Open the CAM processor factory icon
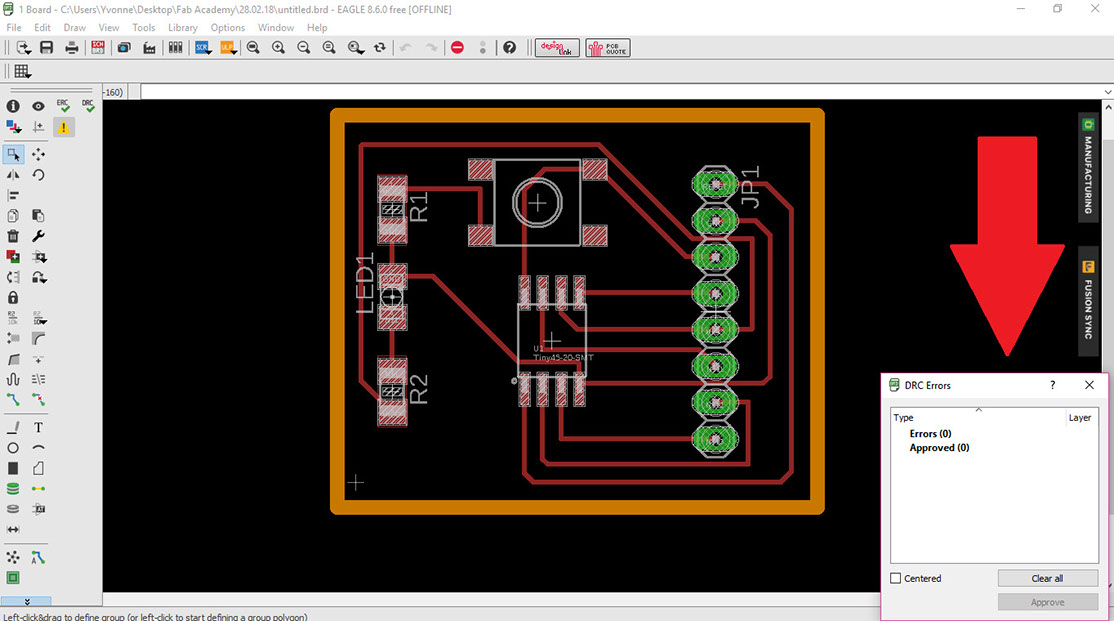Image resolution: width=1114 pixels, height=621 pixels. [149, 48]
